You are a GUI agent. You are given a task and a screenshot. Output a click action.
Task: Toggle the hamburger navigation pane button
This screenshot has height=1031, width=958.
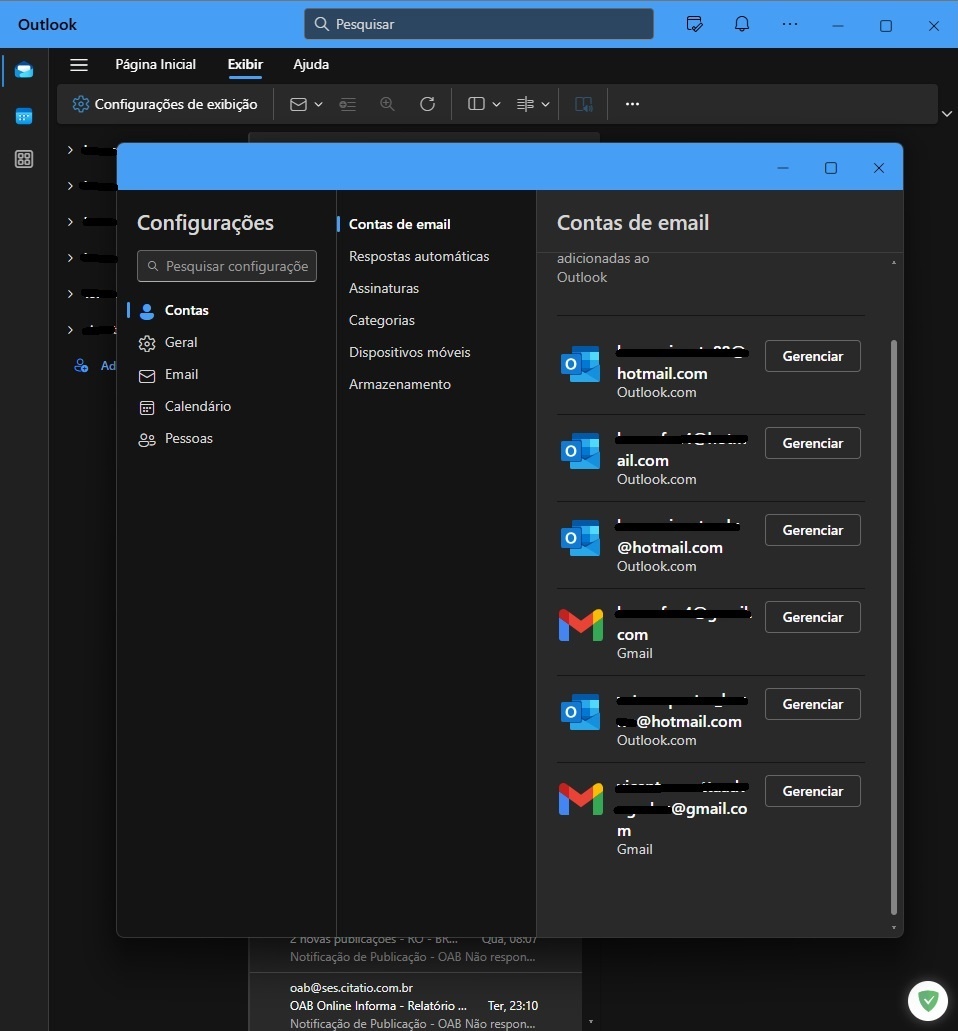[x=79, y=64]
